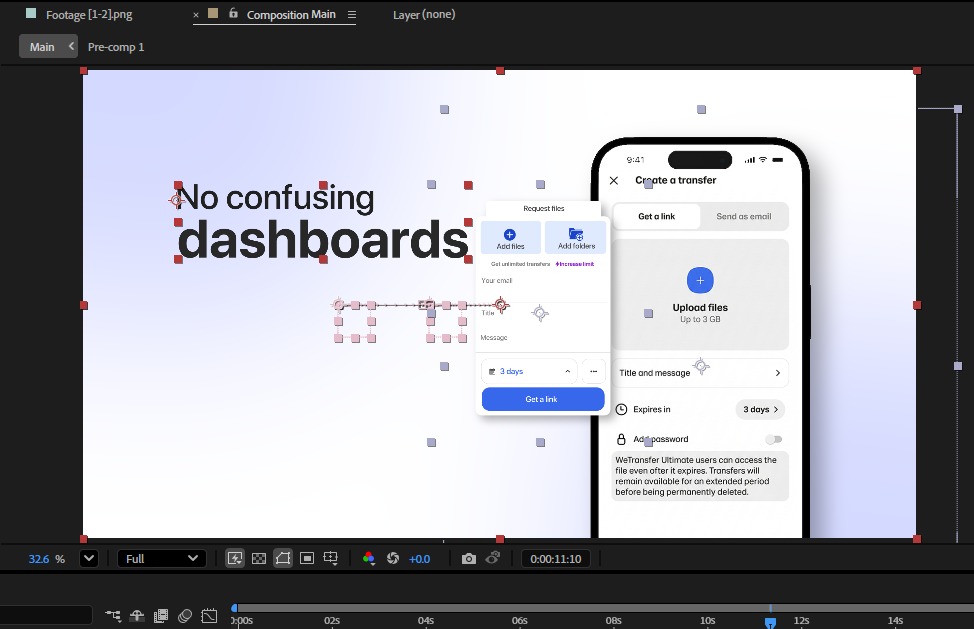This screenshot has width=974, height=629.
Task: Take snapshot with the camera icon
Action: point(469,559)
